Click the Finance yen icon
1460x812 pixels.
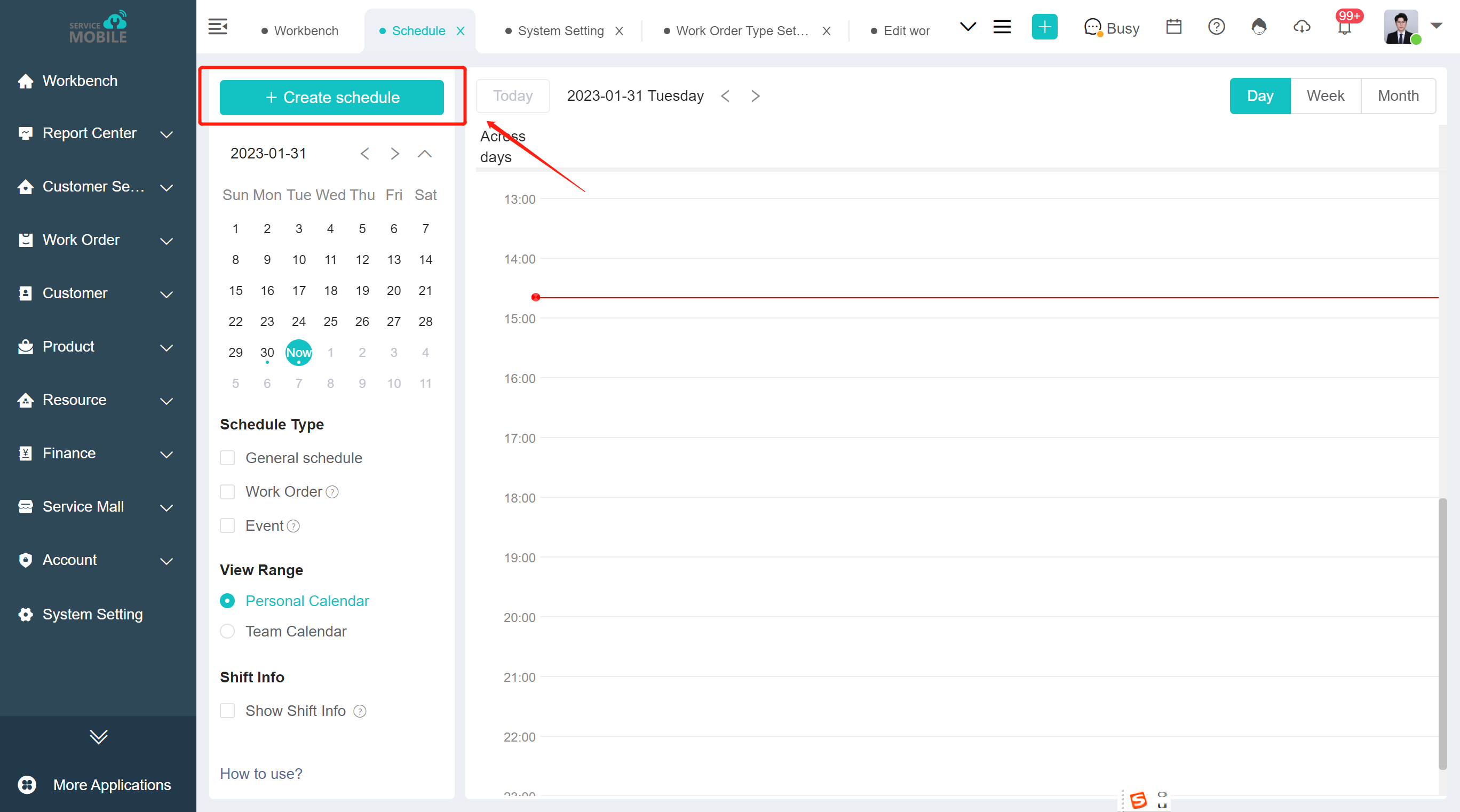(26, 453)
